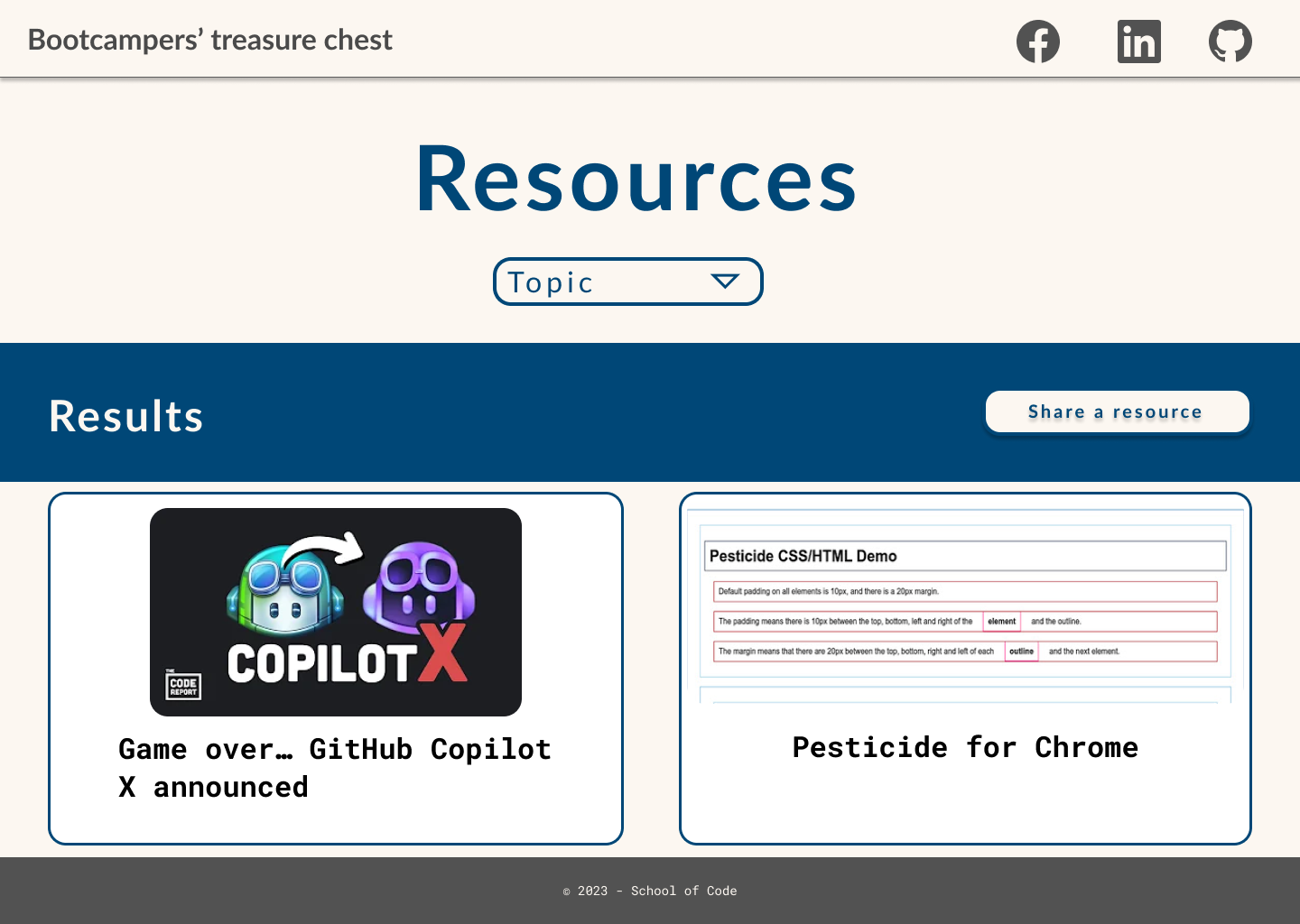Open Pesticide for Chrome resource title

click(965, 747)
